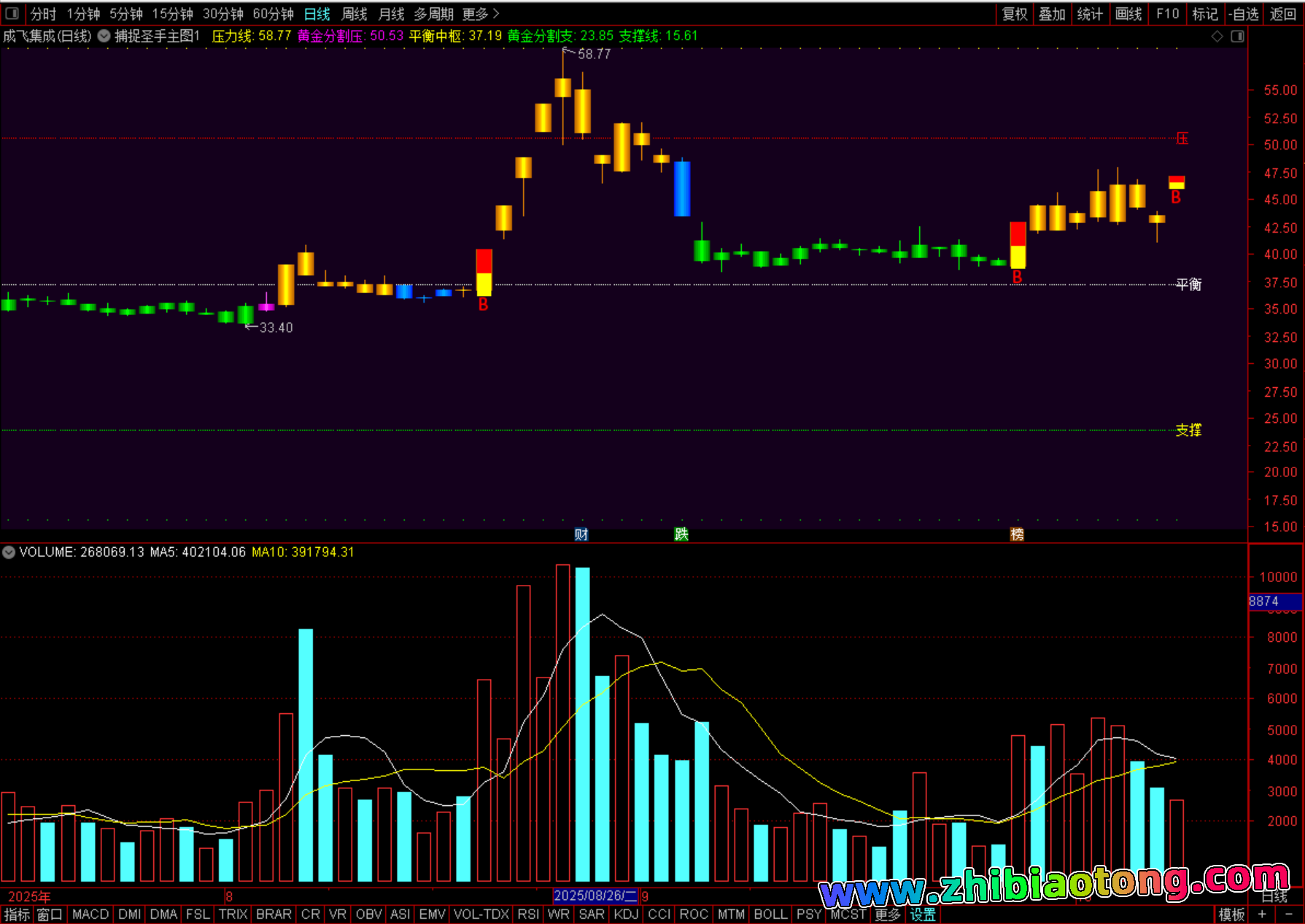Toggle the right side panel icon
Viewport: 1305px width, 924px height.
click(x=1237, y=36)
